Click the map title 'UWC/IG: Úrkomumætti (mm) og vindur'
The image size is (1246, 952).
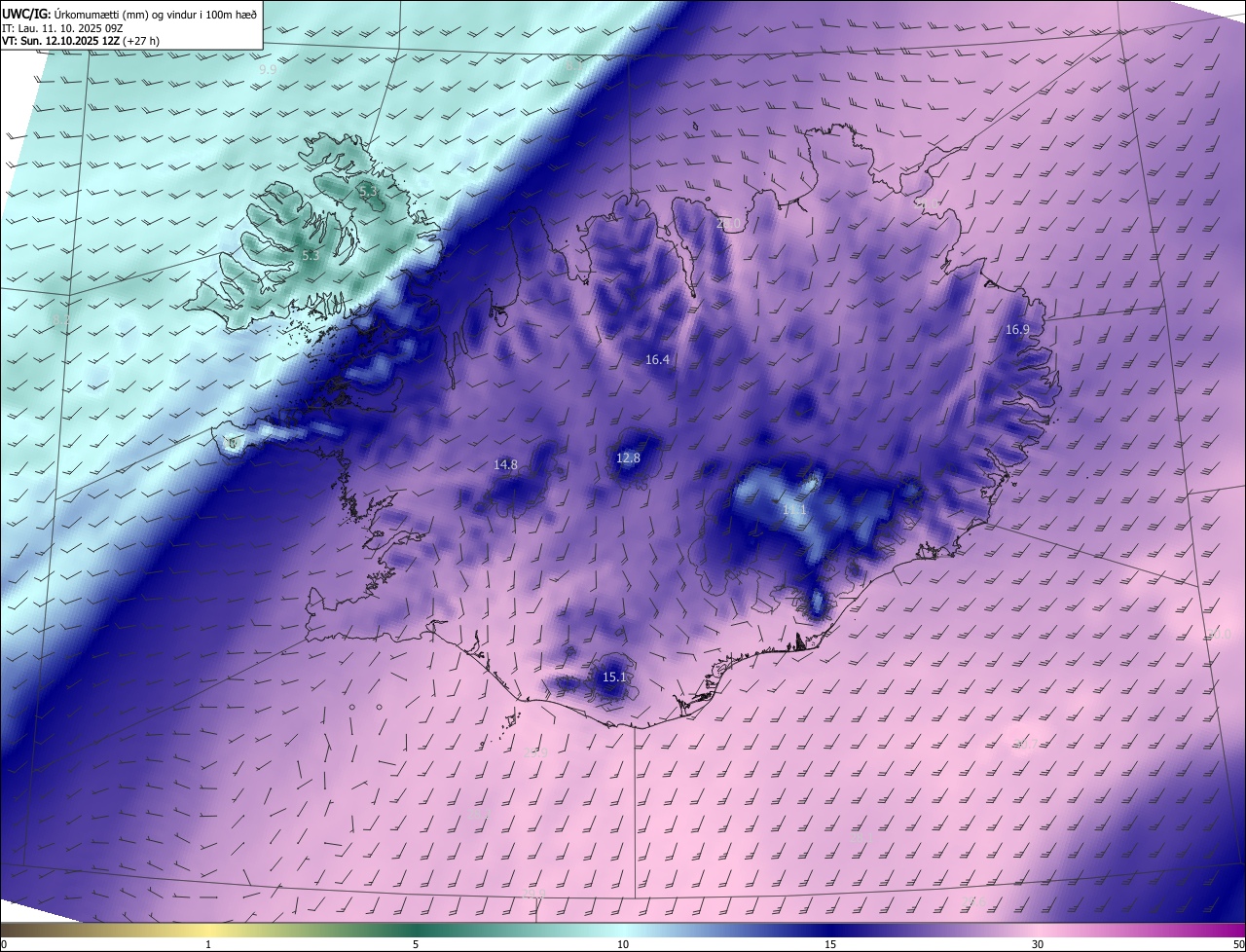point(129,14)
